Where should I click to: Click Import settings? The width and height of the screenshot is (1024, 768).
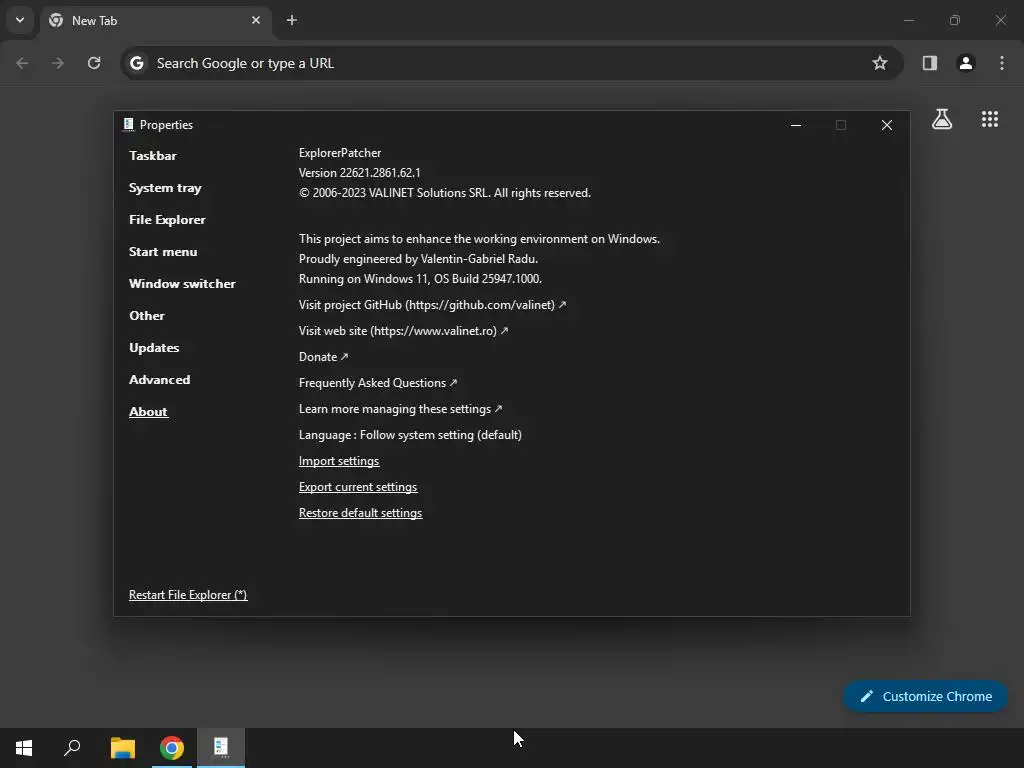[x=339, y=461]
